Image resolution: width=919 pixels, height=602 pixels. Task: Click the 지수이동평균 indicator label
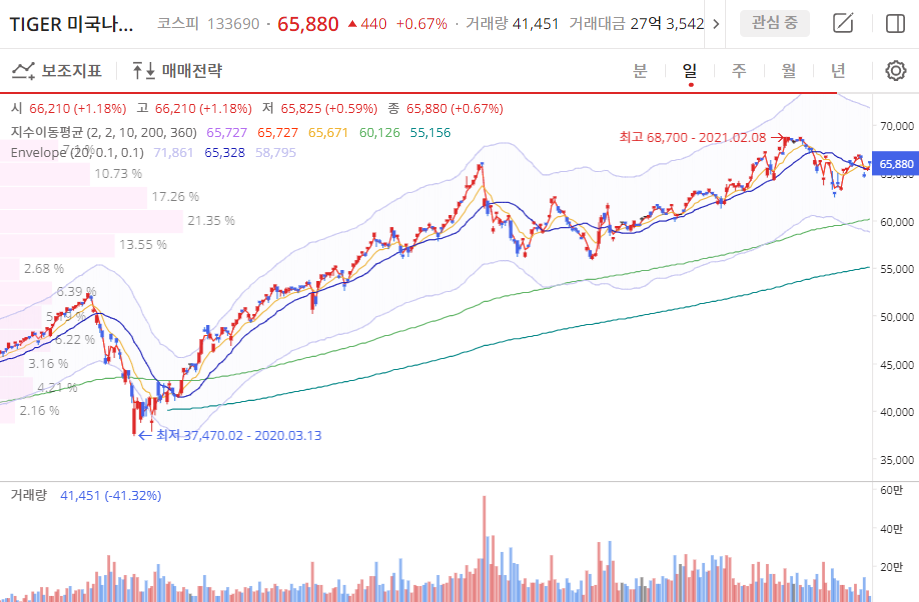103,132
